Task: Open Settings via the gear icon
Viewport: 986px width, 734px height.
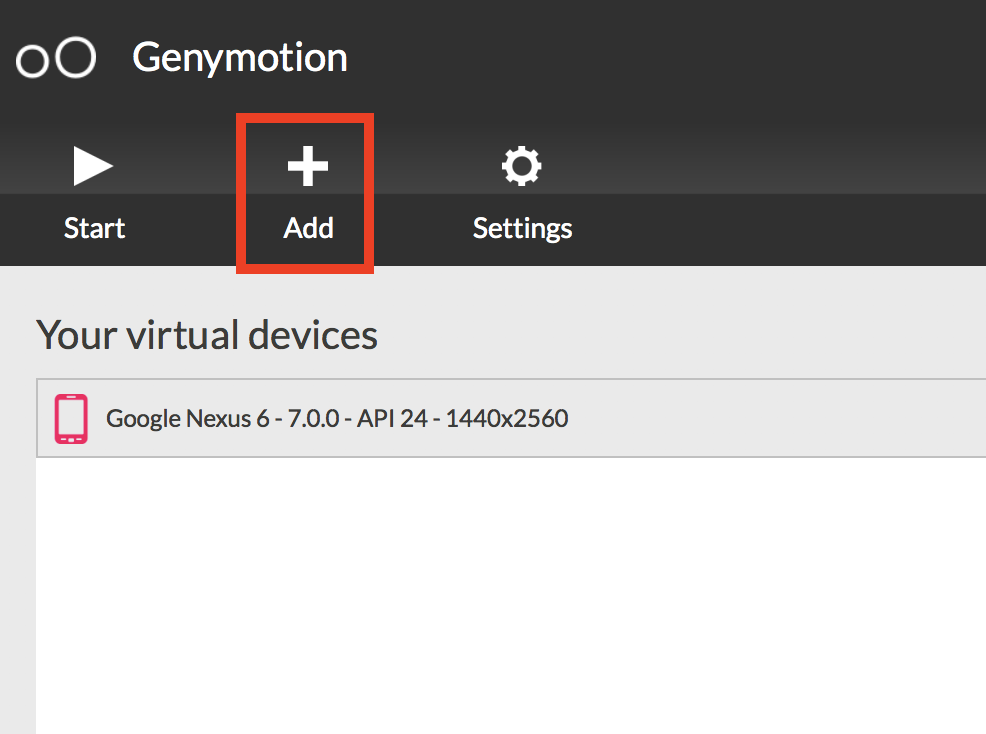Action: (x=521, y=166)
